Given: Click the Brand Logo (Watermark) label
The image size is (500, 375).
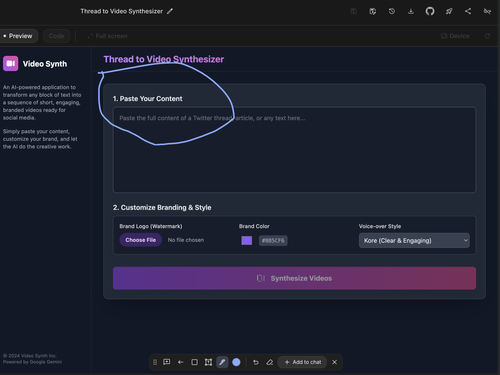Looking at the screenshot, I should tap(151, 226).
